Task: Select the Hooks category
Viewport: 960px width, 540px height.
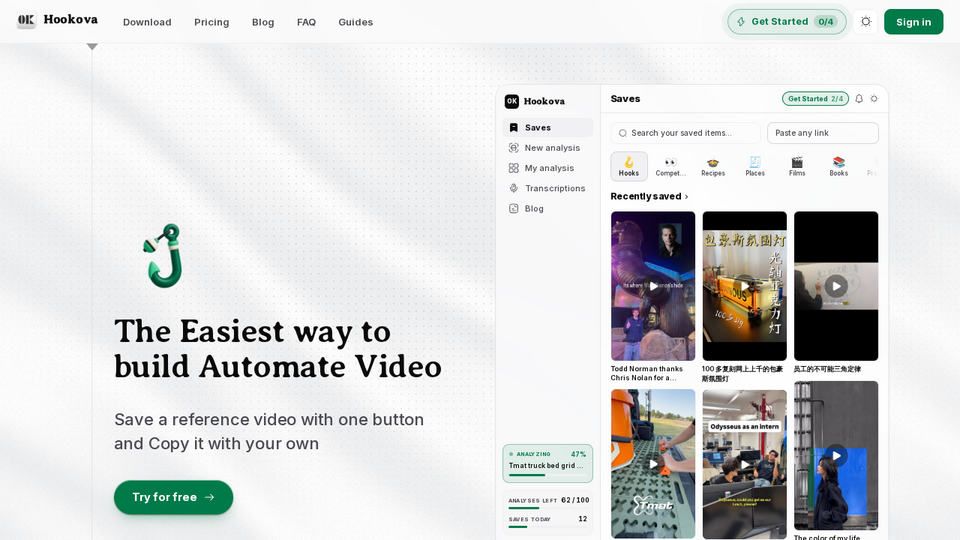Action: pyautogui.click(x=629, y=166)
